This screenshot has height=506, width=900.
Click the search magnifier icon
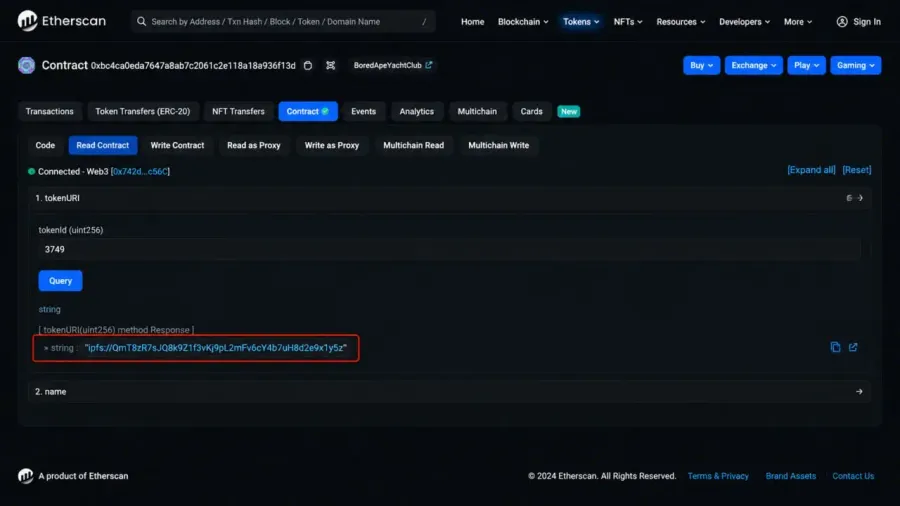click(141, 22)
